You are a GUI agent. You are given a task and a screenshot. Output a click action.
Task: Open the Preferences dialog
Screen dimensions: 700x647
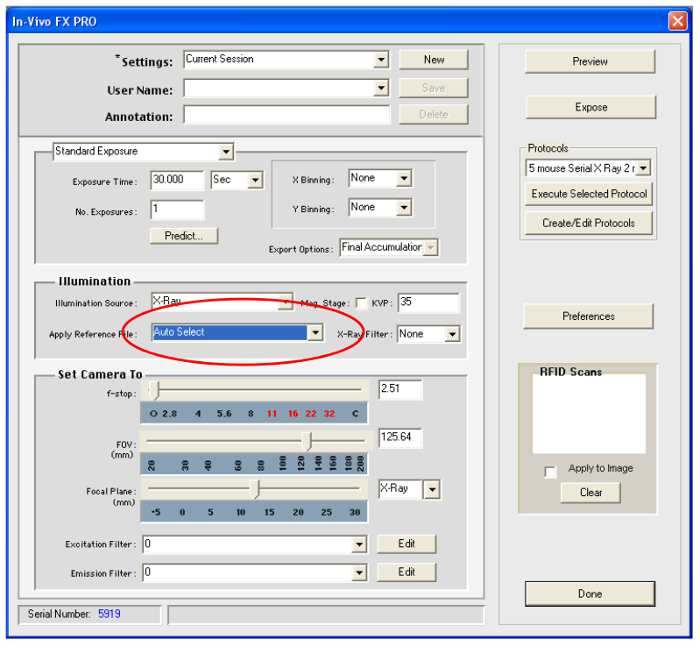click(588, 316)
